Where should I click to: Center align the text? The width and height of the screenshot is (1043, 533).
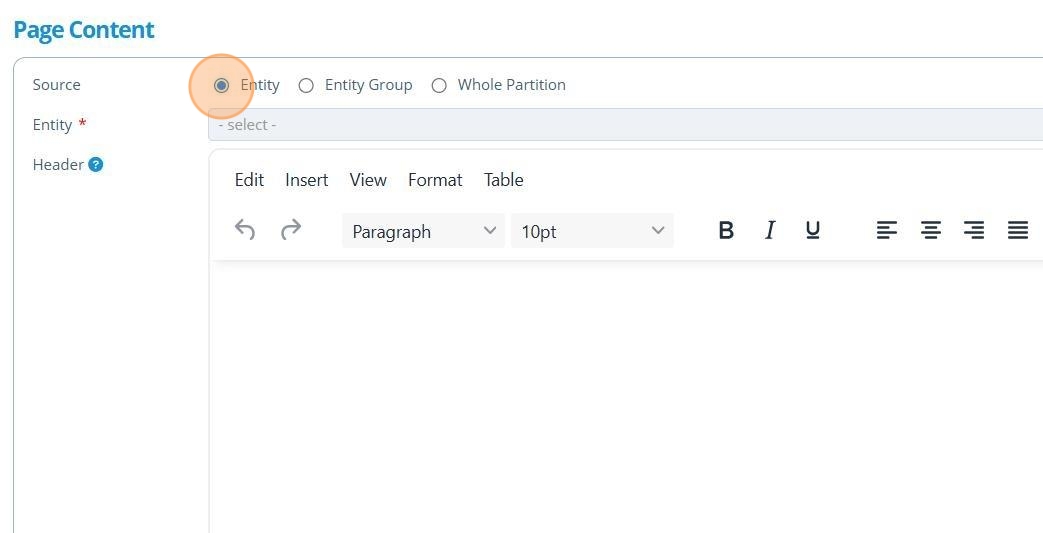(931, 231)
